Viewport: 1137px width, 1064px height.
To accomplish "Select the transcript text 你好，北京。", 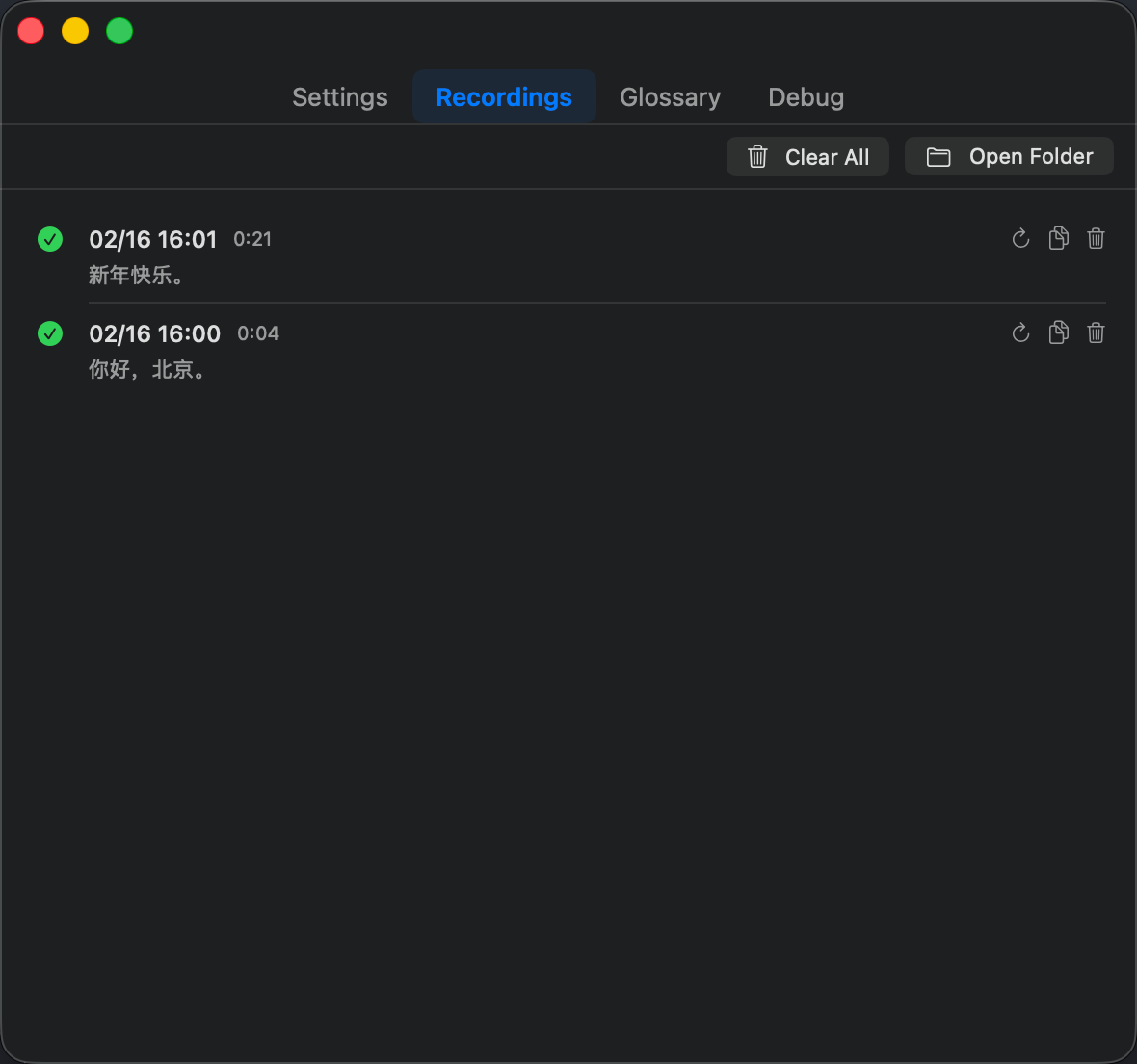I will (146, 370).
